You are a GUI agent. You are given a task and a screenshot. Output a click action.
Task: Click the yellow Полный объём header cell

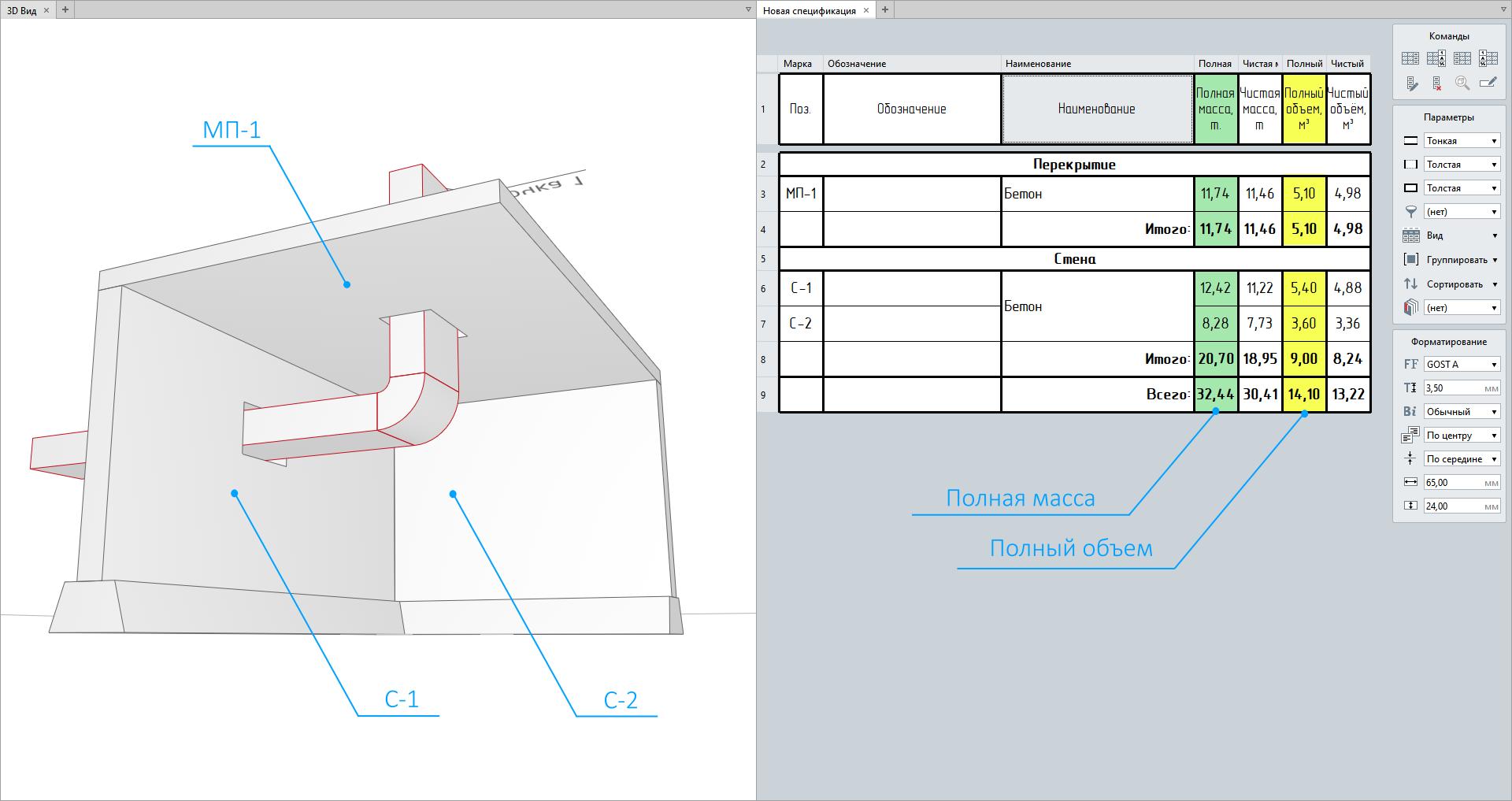coord(1304,109)
